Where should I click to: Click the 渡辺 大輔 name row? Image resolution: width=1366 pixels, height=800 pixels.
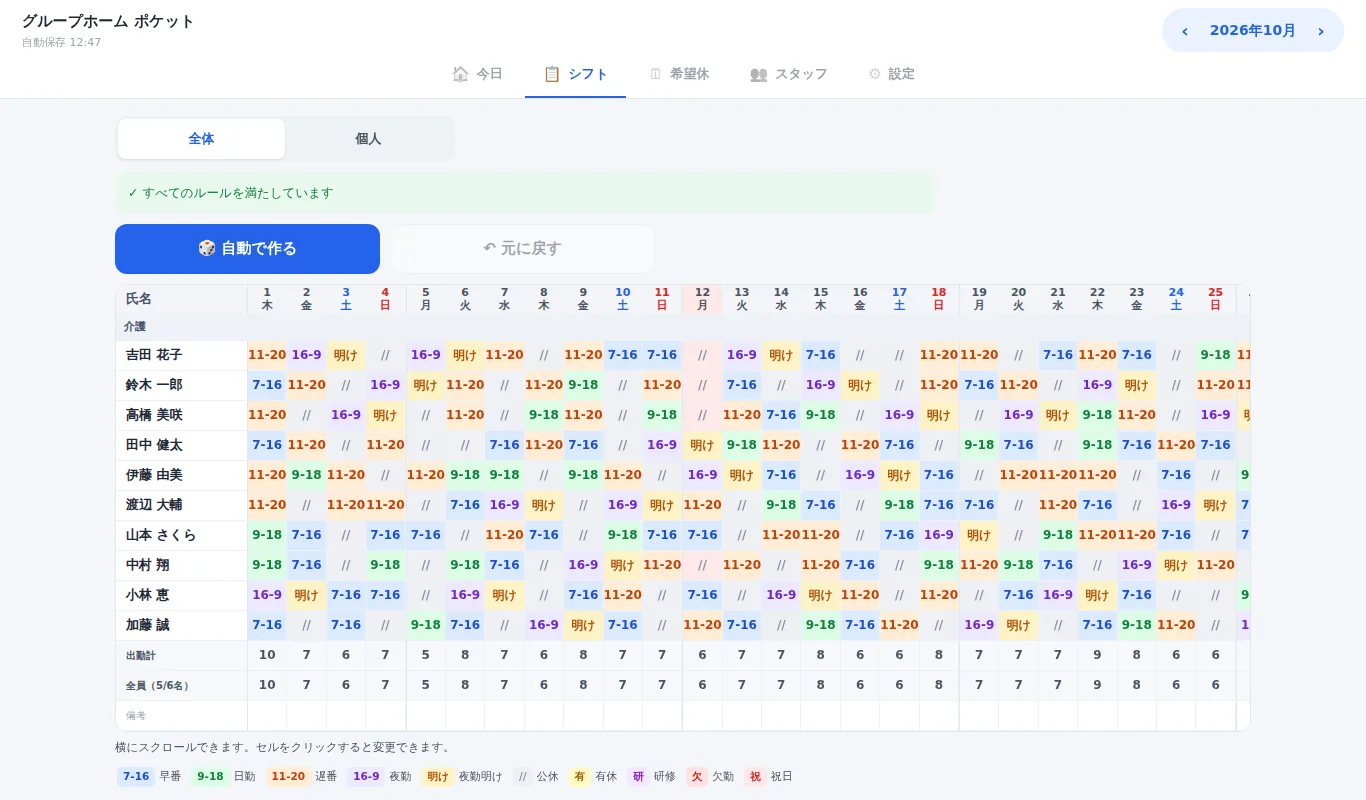[x=181, y=505]
